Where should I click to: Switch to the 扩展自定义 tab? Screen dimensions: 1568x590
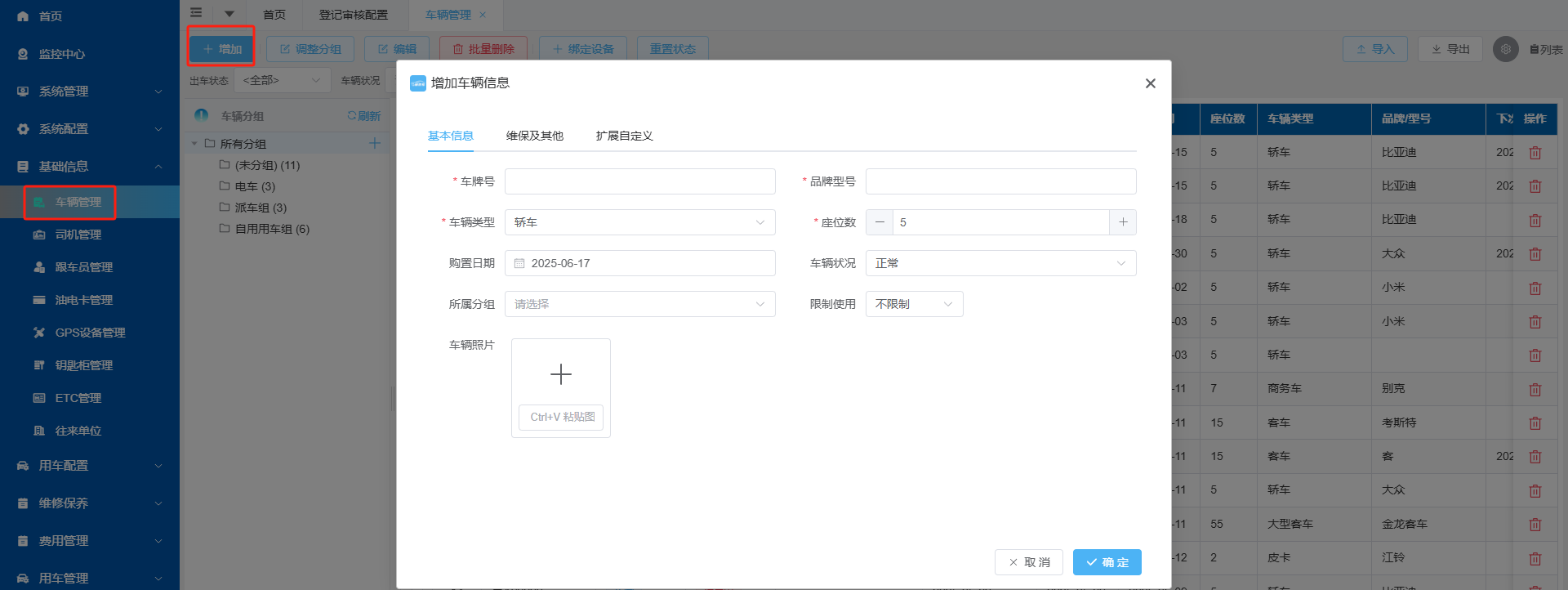coord(625,136)
